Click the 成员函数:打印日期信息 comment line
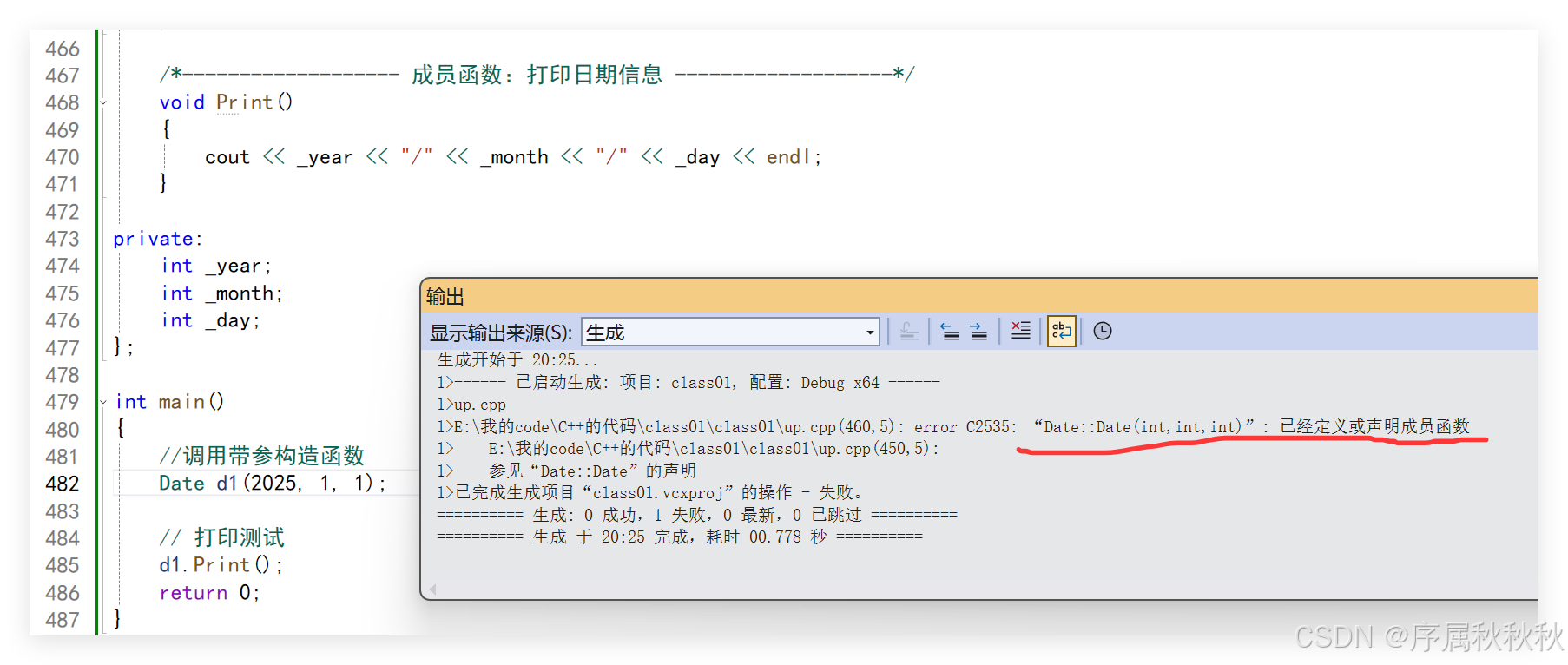Viewport: 1568px width, 665px height. coord(537,75)
